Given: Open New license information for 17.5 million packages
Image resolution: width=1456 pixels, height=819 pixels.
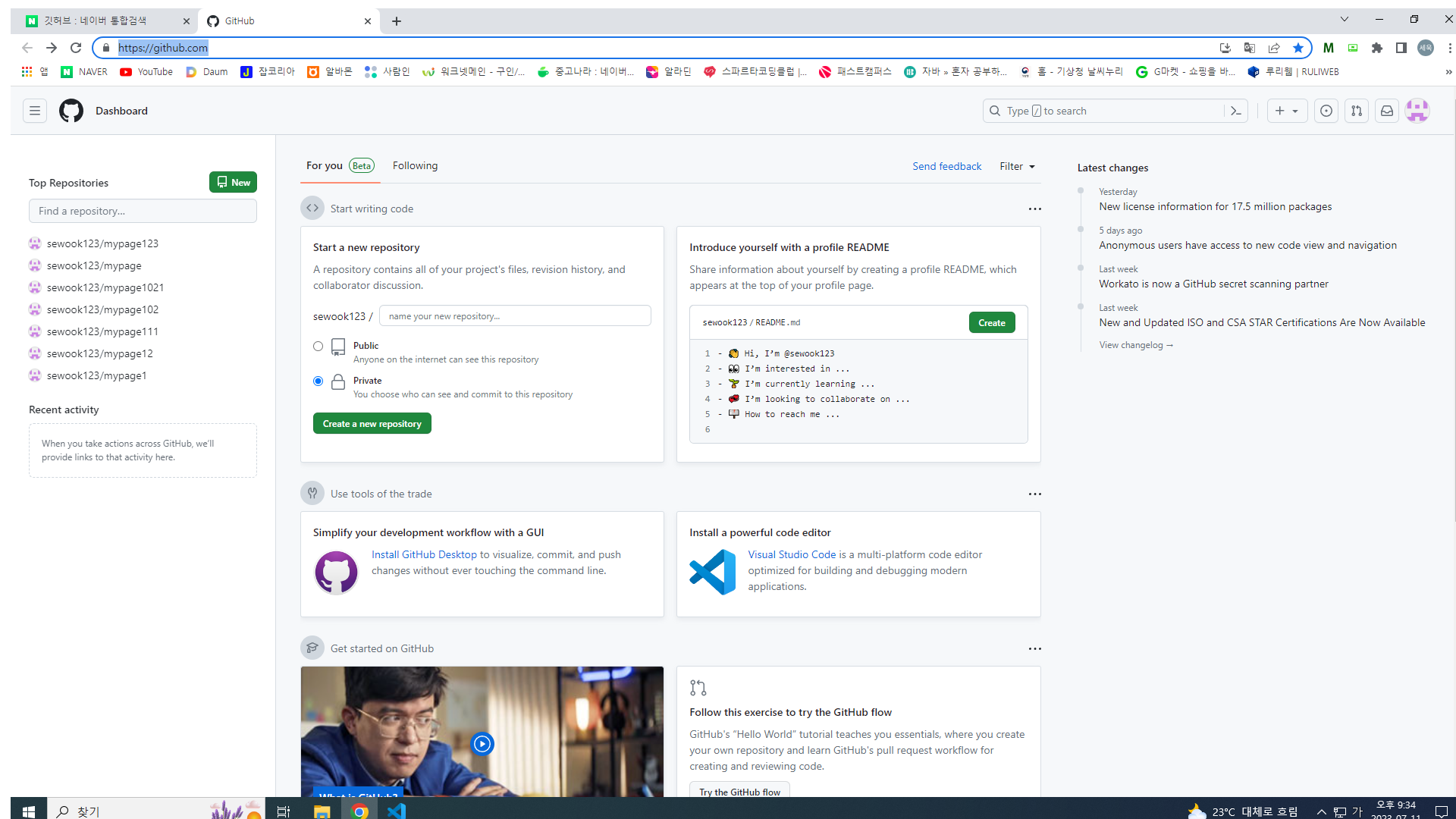Looking at the screenshot, I should (x=1216, y=206).
